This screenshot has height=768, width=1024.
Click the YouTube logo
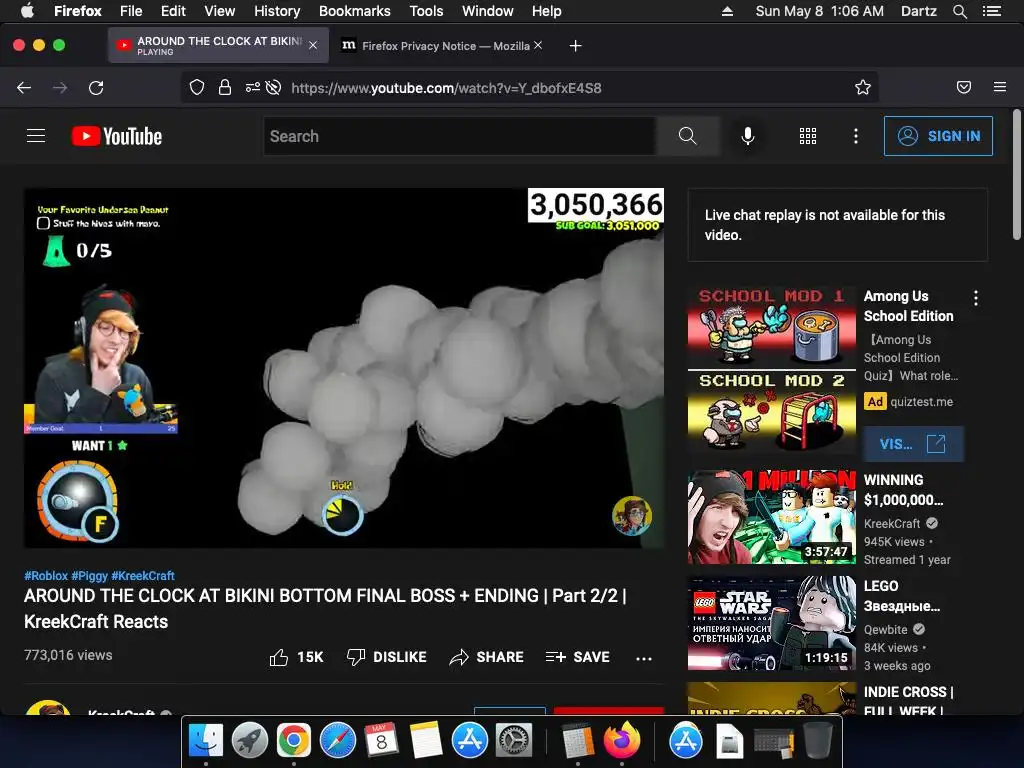click(x=117, y=136)
